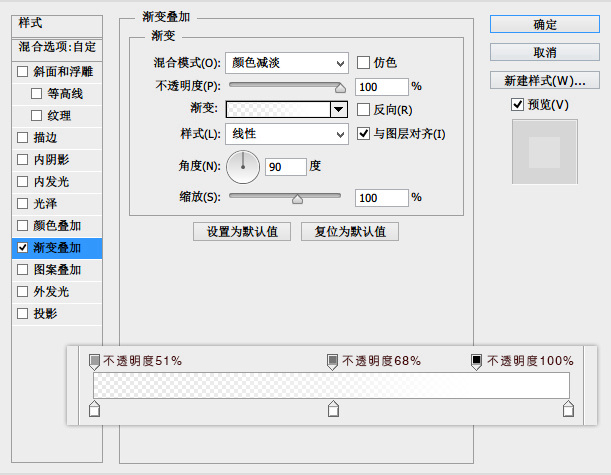The height and width of the screenshot is (475, 611).
Task: Click the 缩放 percentage input field
Action: point(381,198)
